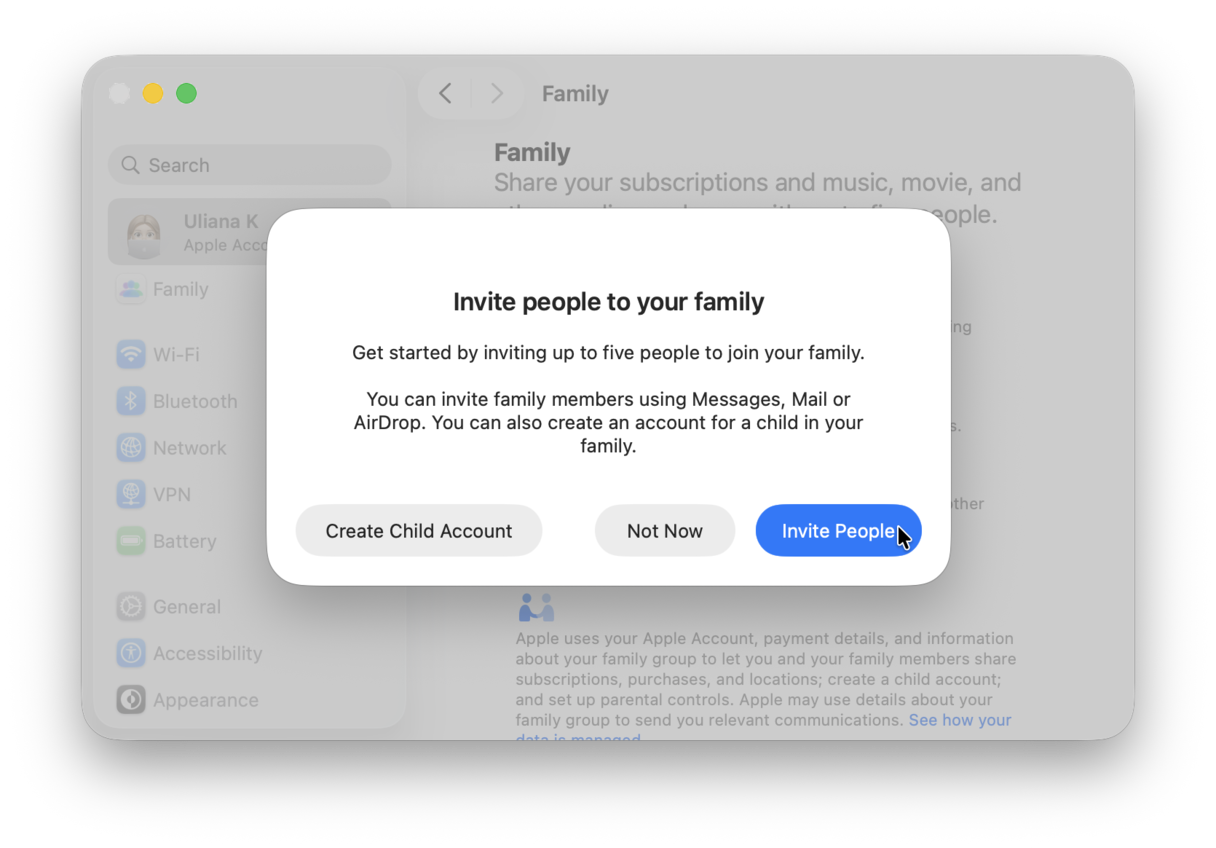Open the 'See how your' data link
This screenshot has width=1216, height=848.
pos(960,720)
